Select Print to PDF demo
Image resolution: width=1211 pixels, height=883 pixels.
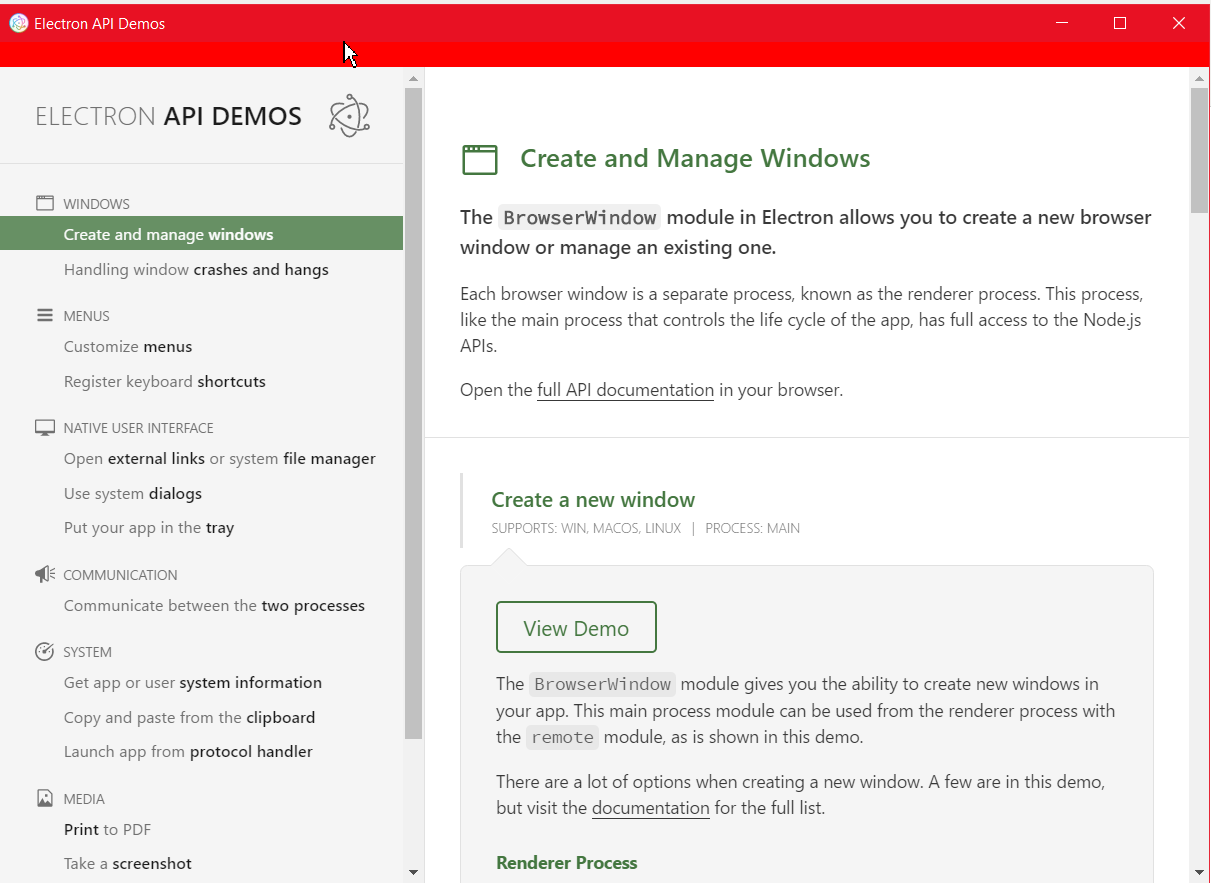(x=107, y=829)
